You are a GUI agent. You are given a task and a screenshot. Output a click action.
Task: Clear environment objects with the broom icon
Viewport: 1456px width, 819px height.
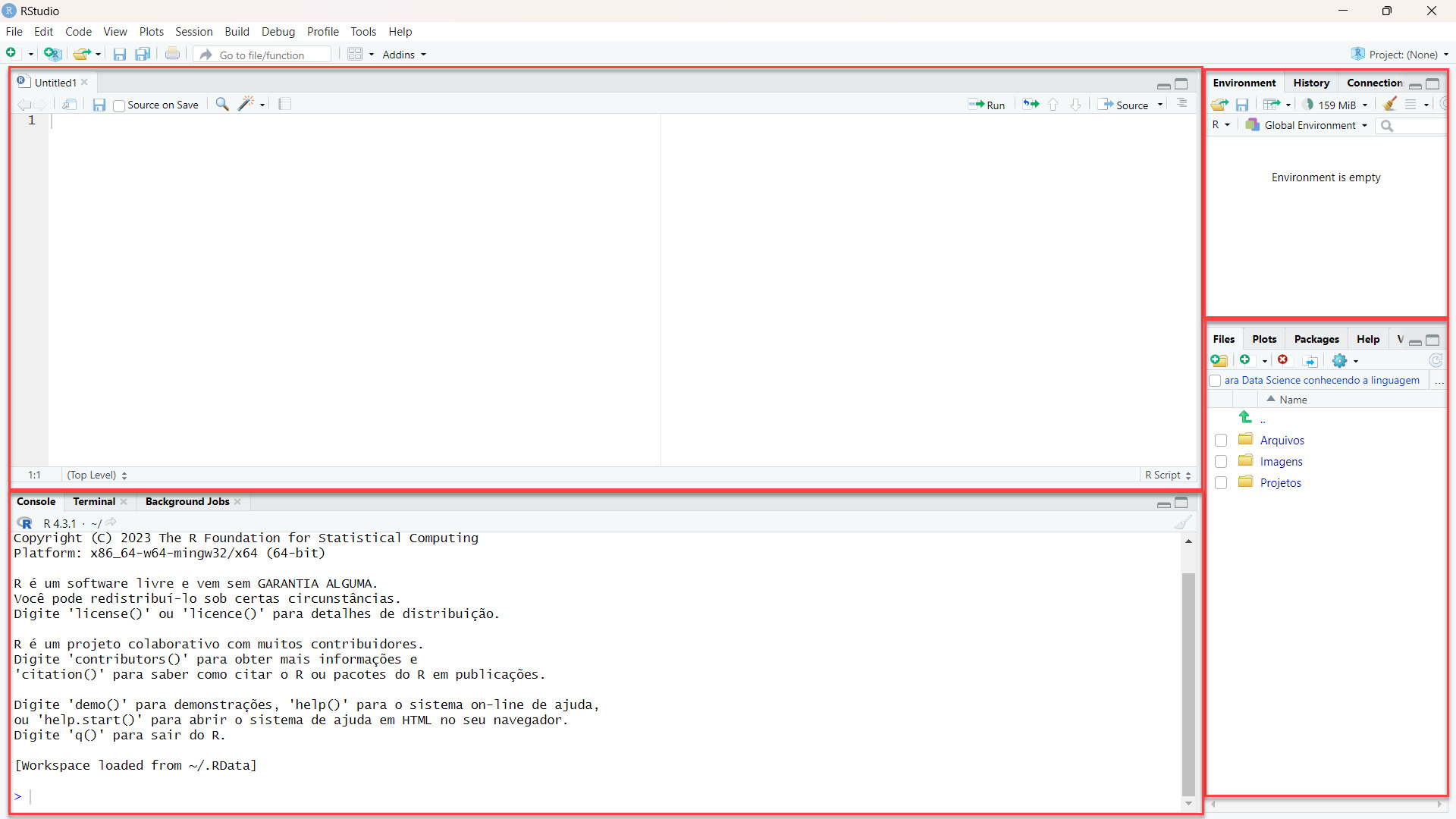1389,104
